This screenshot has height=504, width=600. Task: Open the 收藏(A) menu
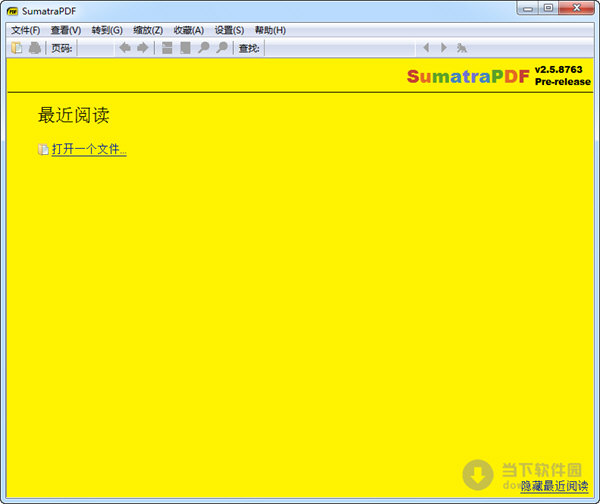189,30
